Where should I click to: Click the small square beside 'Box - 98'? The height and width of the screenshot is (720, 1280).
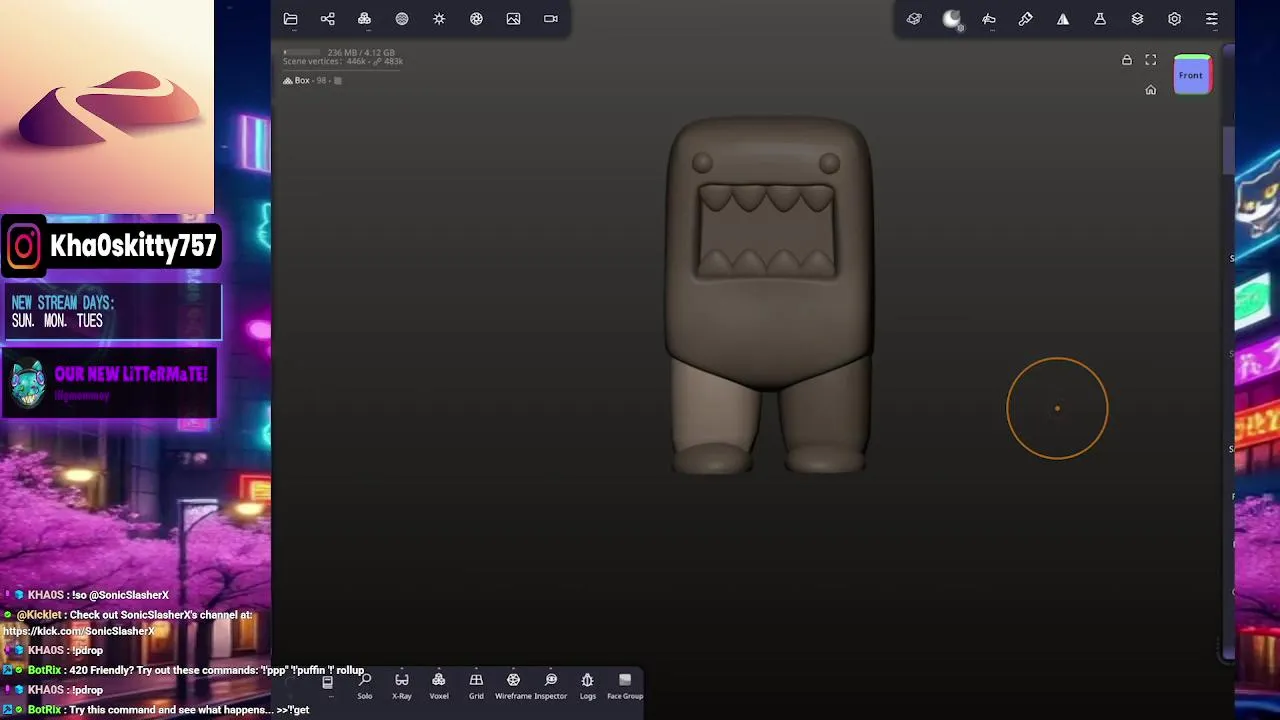pos(338,80)
